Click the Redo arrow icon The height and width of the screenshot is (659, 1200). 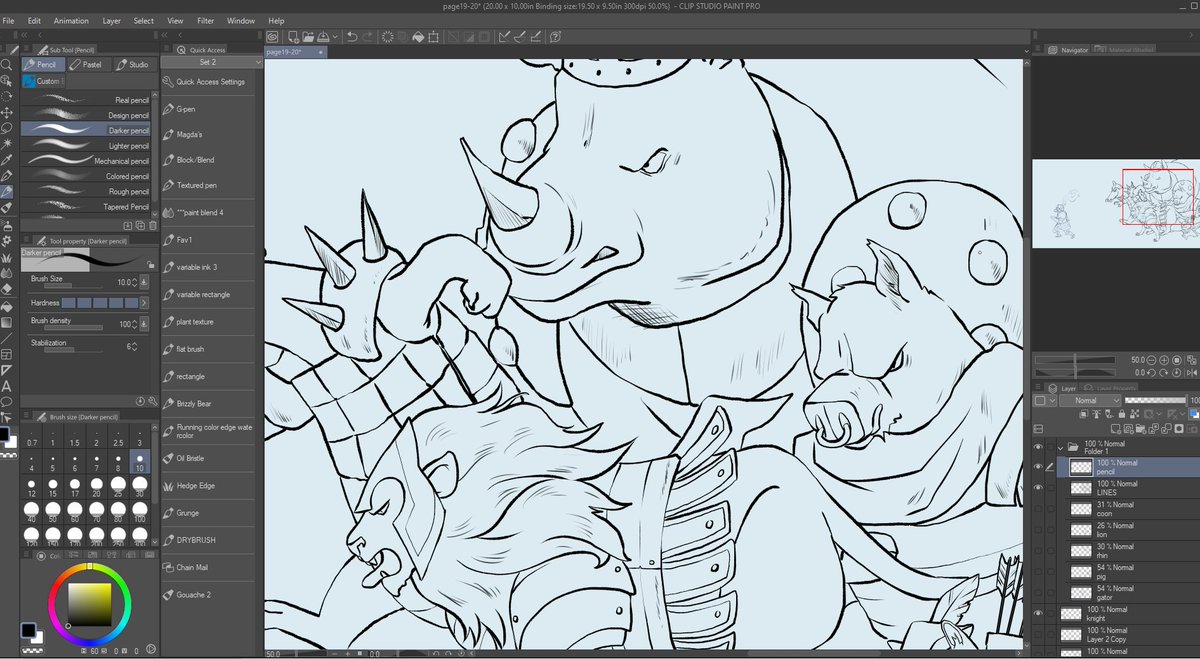click(x=369, y=37)
